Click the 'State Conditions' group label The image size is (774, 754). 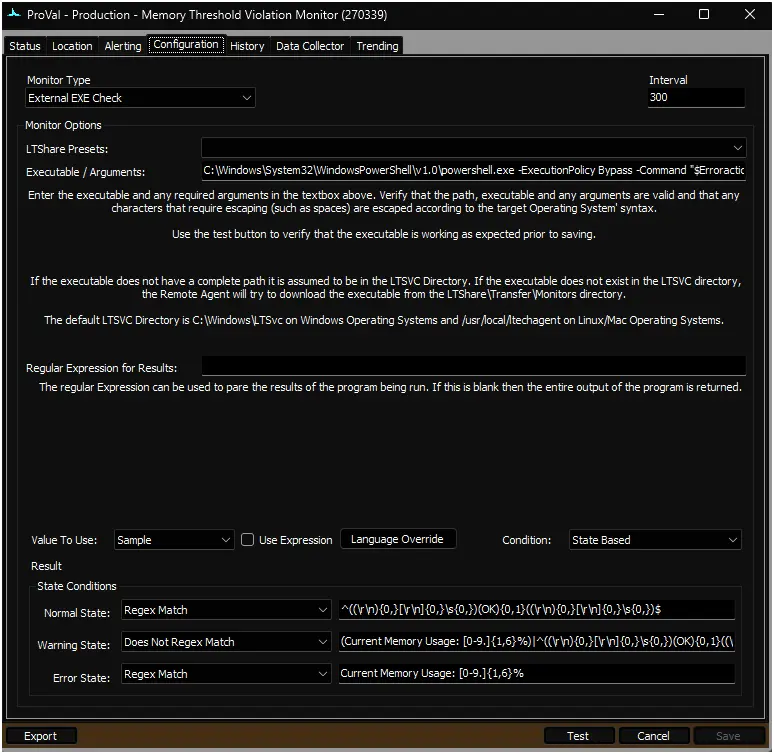[x=77, y=586]
